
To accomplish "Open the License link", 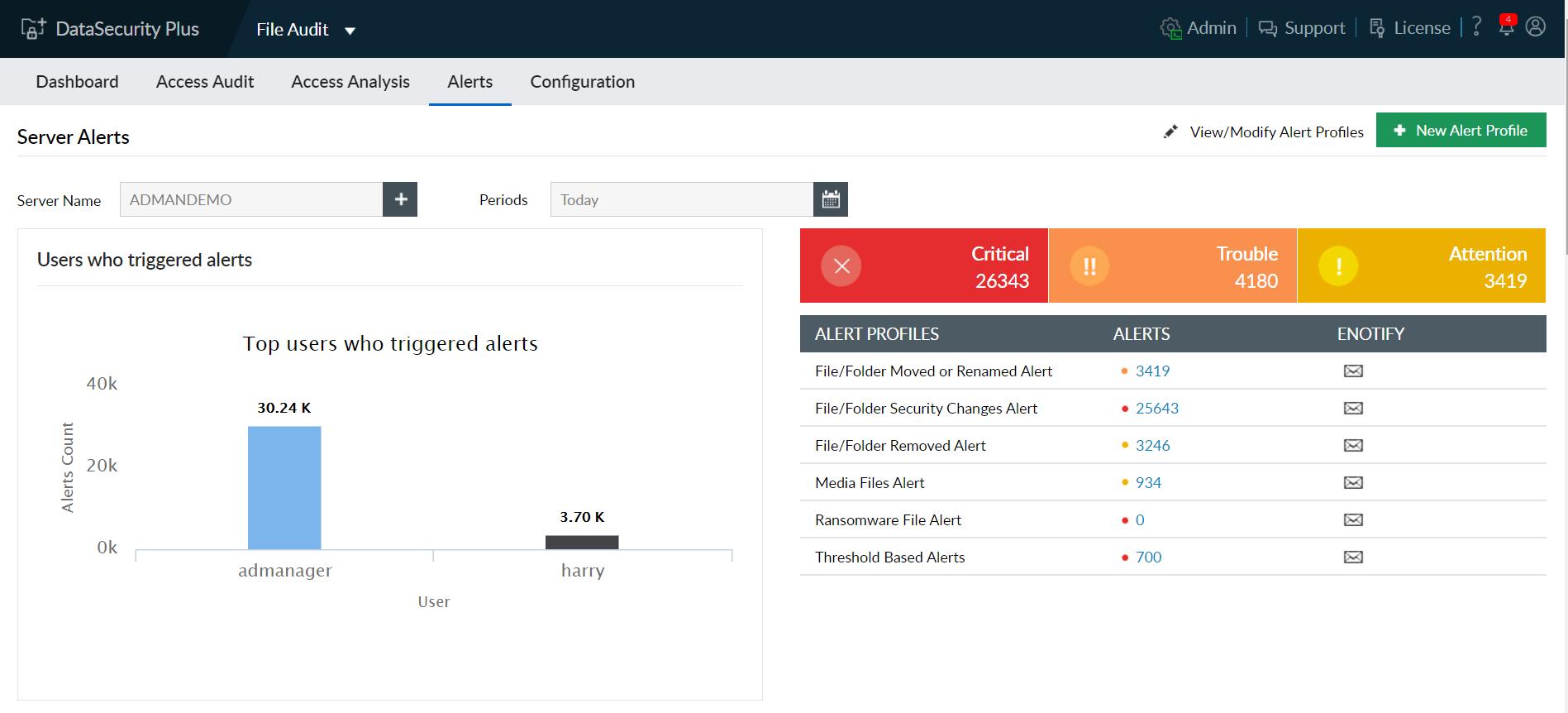I will [1410, 28].
